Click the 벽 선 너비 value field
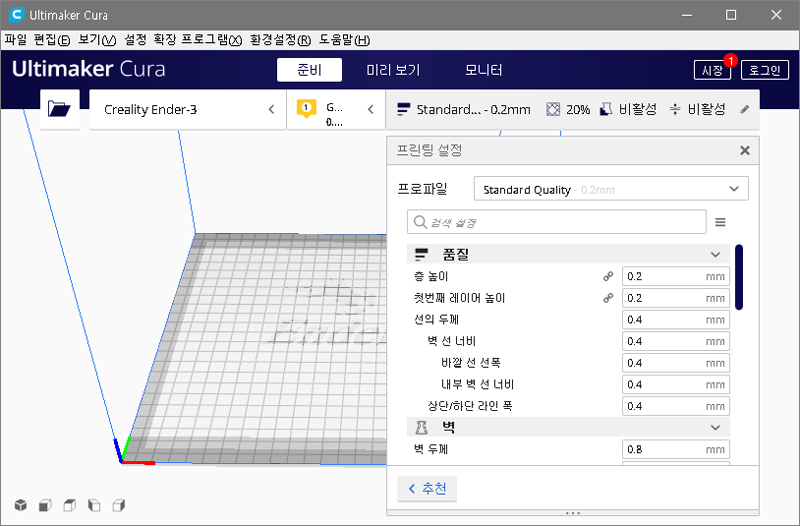Image resolution: width=800 pixels, height=526 pixels. click(x=676, y=341)
